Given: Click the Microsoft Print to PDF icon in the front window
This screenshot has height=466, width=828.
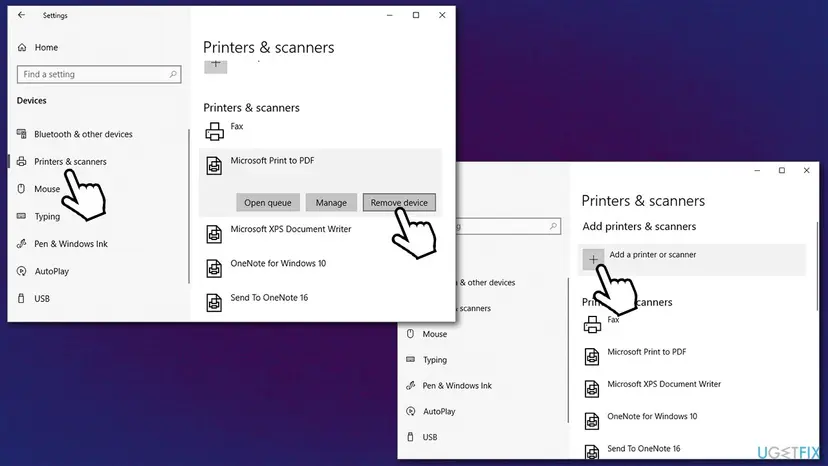Looking at the screenshot, I should point(214,166).
